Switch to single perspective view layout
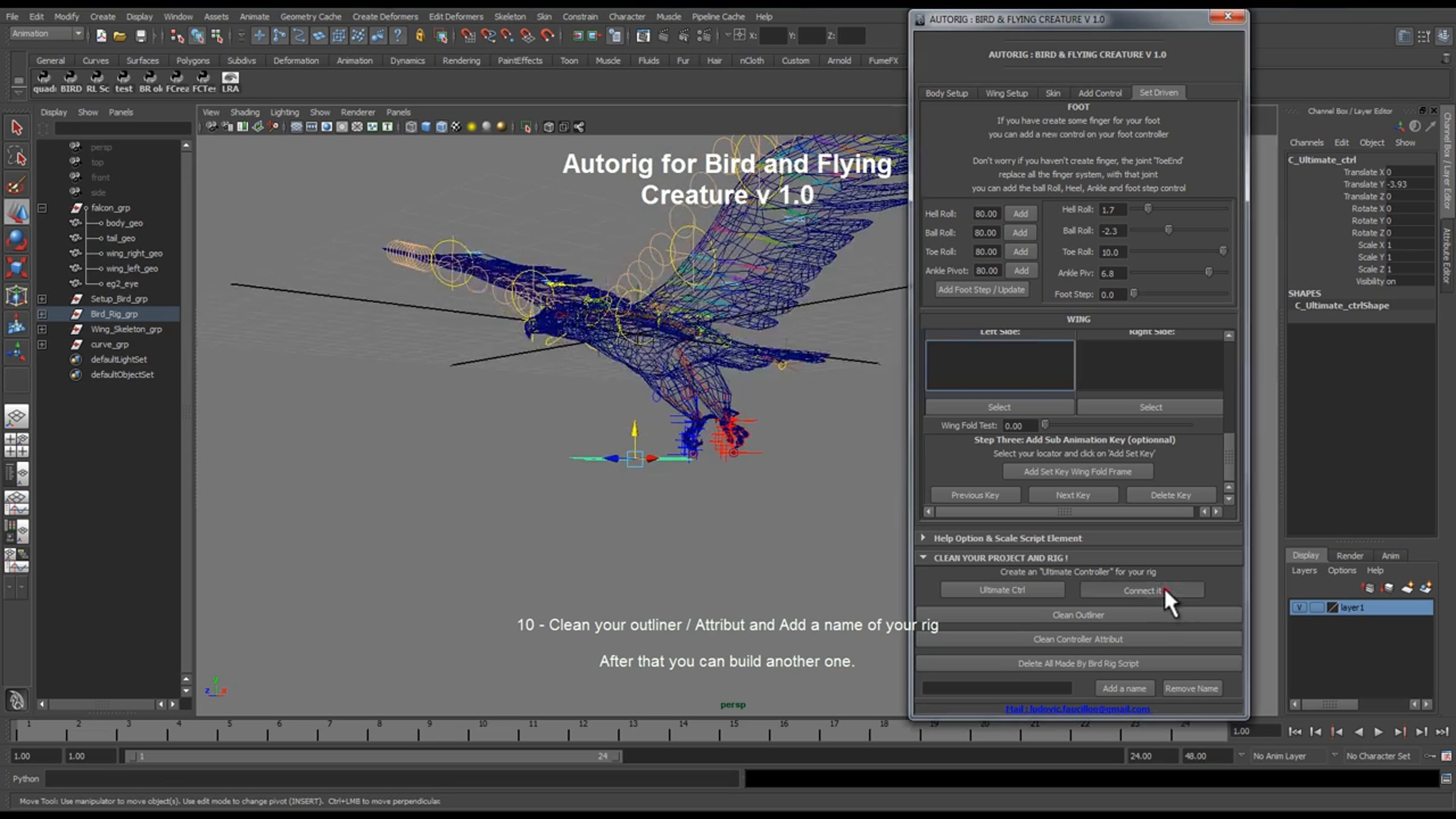Screen dimensions: 1456x819 point(16,416)
